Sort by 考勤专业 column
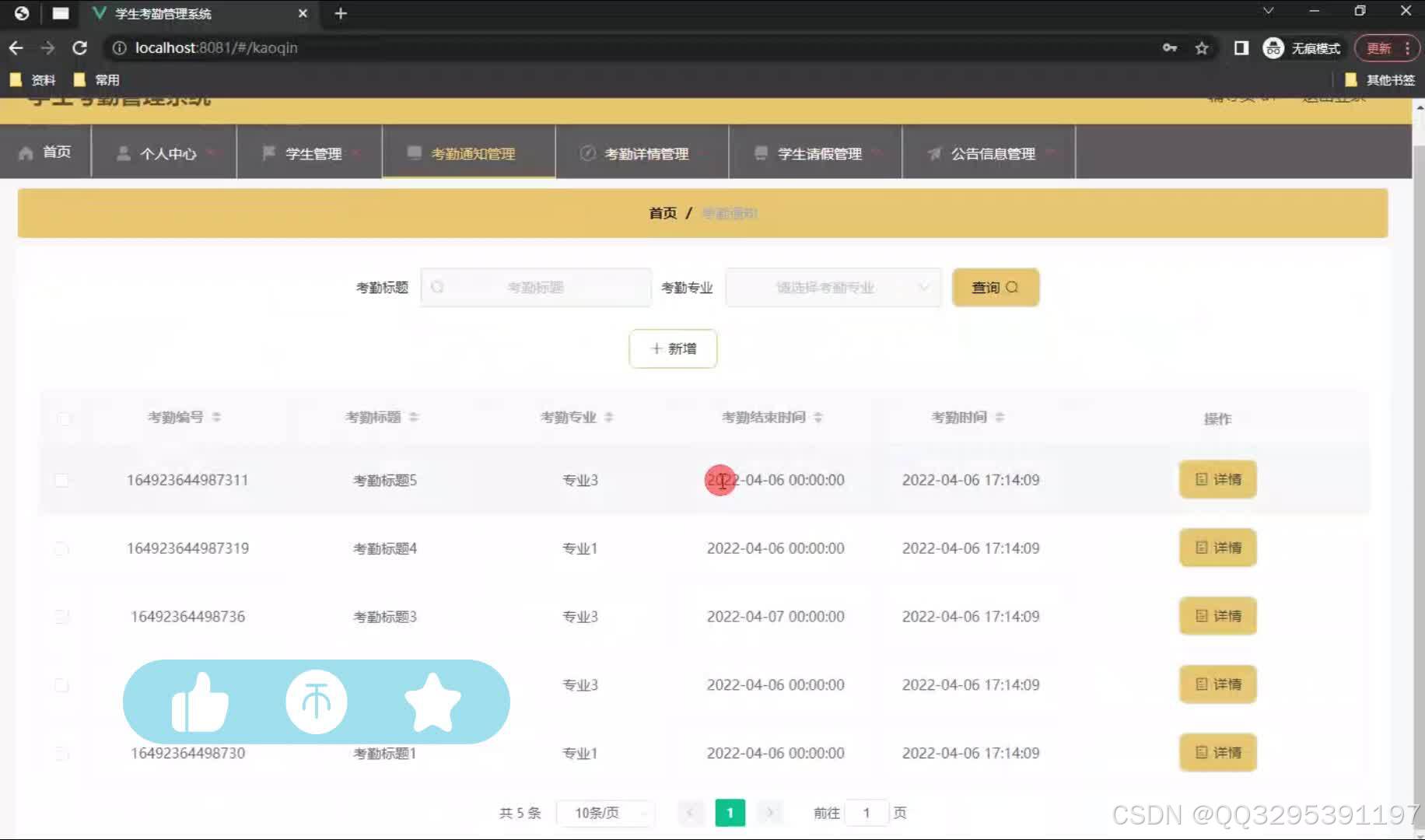This screenshot has height=840, width=1425. (x=609, y=418)
